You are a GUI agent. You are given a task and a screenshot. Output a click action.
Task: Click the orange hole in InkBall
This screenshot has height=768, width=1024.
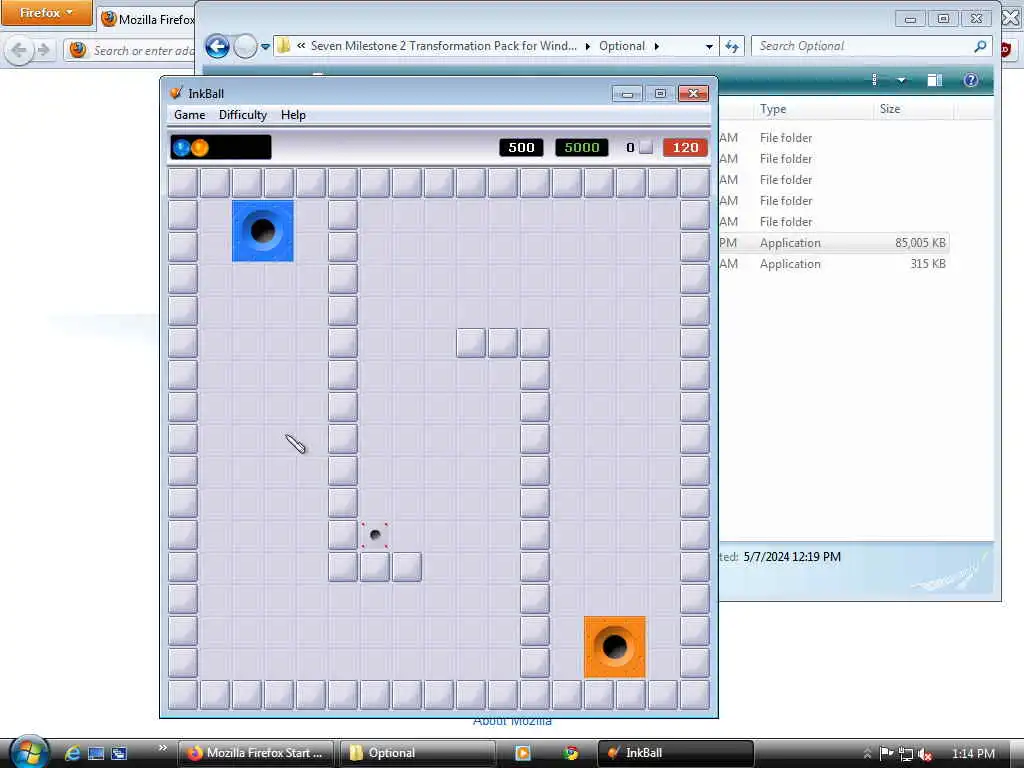tap(615, 647)
